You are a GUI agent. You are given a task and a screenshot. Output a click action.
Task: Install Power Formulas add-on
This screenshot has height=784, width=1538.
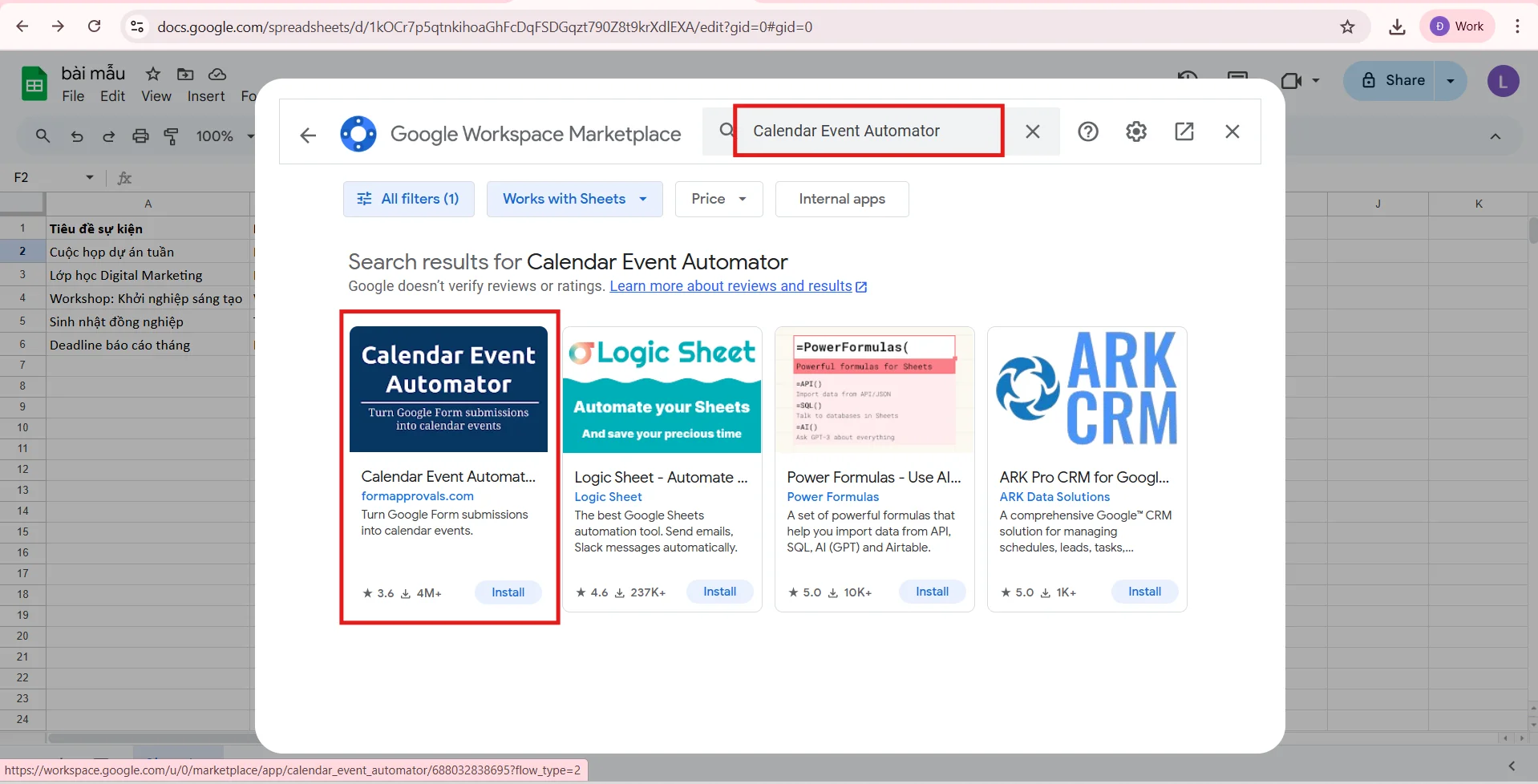(x=933, y=592)
